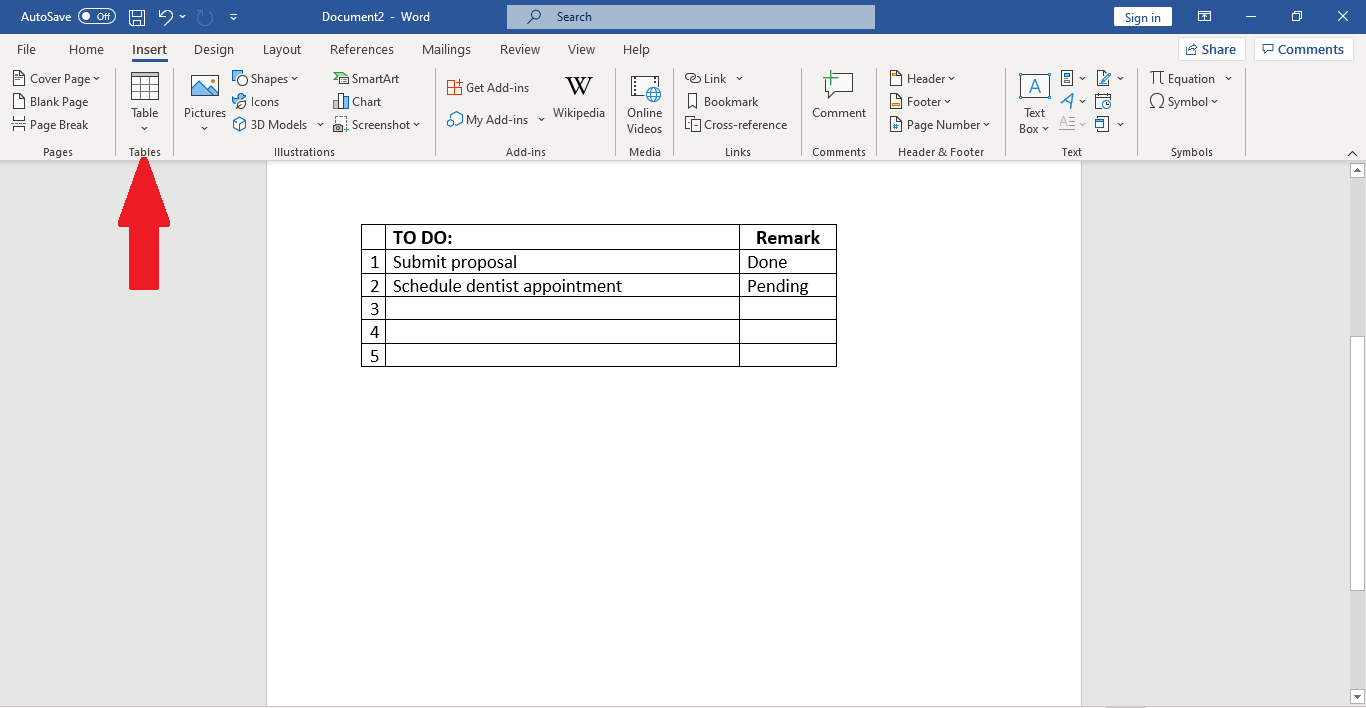The width and height of the screenshot is (1366, 708).
Task: Insert Pictures into the document
Action: pos(204,100)
